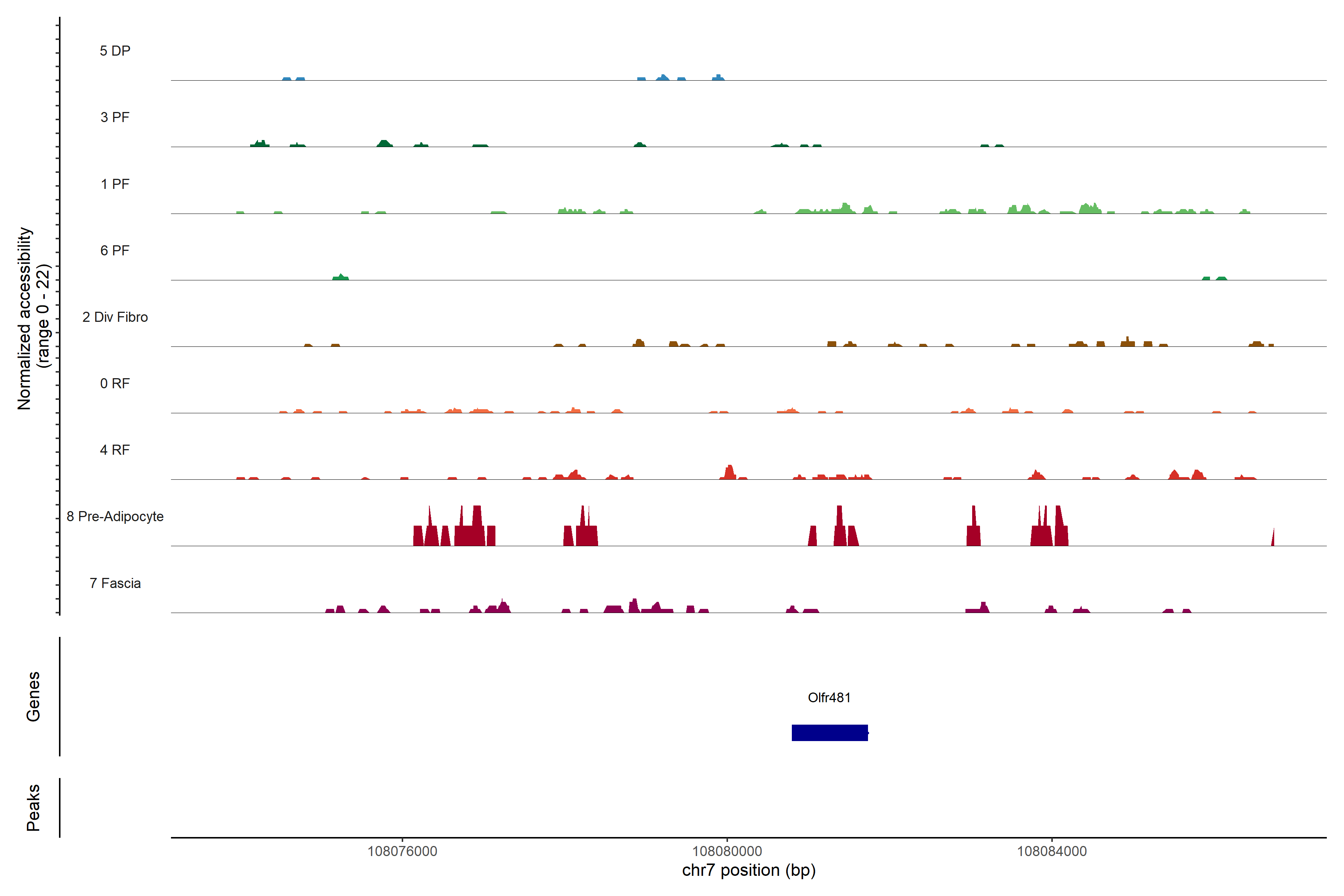The height and width of the screenshot is (896, 1344).
Task: Click the 108084000 axis tick label
Action: pyautogui.click(x=1051, y=851)
